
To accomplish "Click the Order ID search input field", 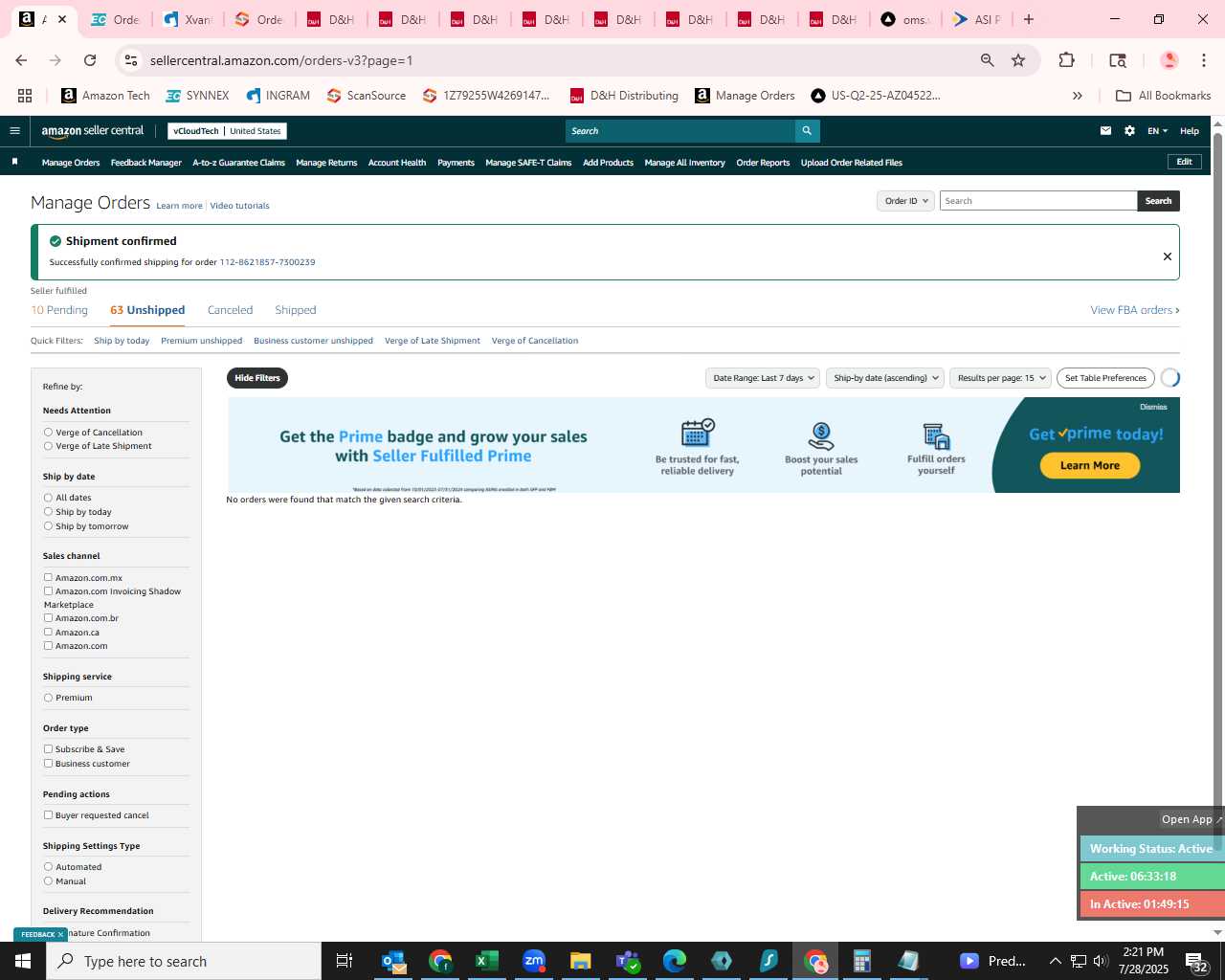I will click(x=1038, y=201).
